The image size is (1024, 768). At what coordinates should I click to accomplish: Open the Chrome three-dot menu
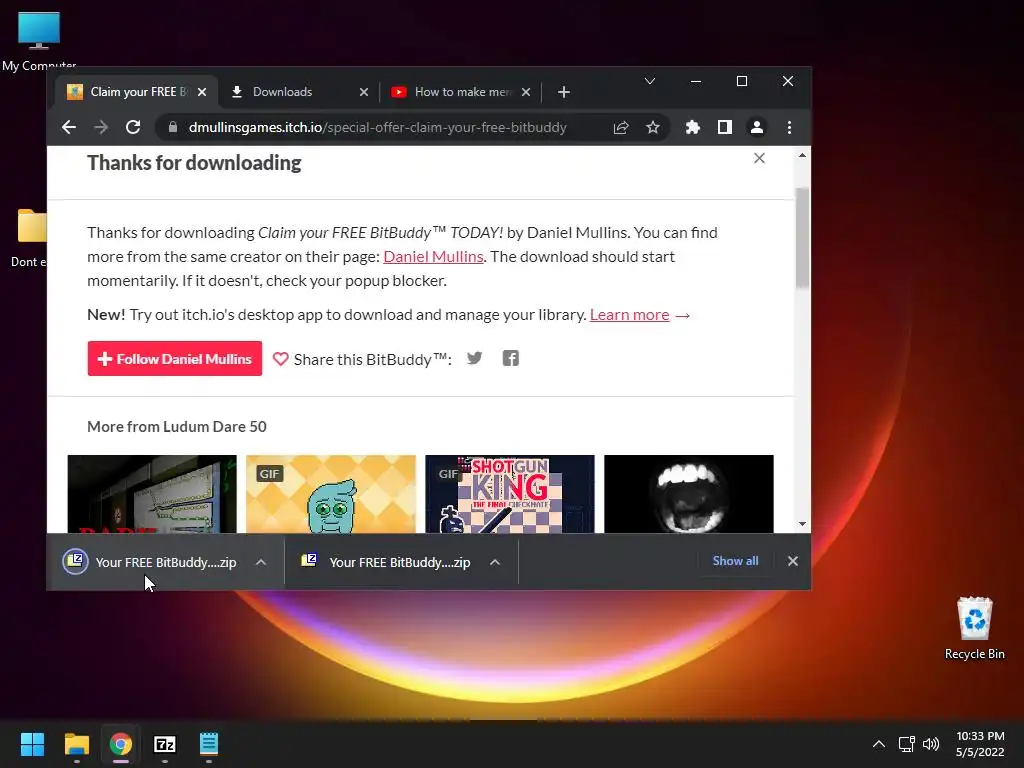pos(790,127)
